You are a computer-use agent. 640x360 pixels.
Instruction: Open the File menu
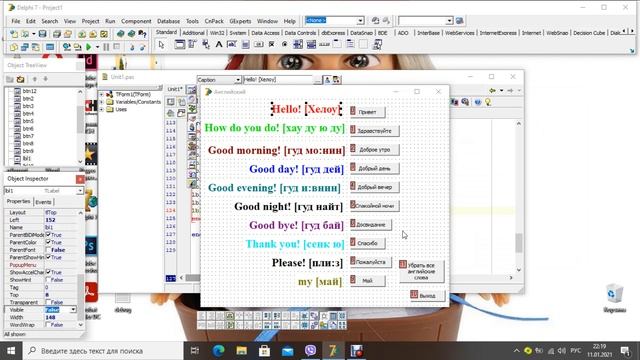point(16,21)
